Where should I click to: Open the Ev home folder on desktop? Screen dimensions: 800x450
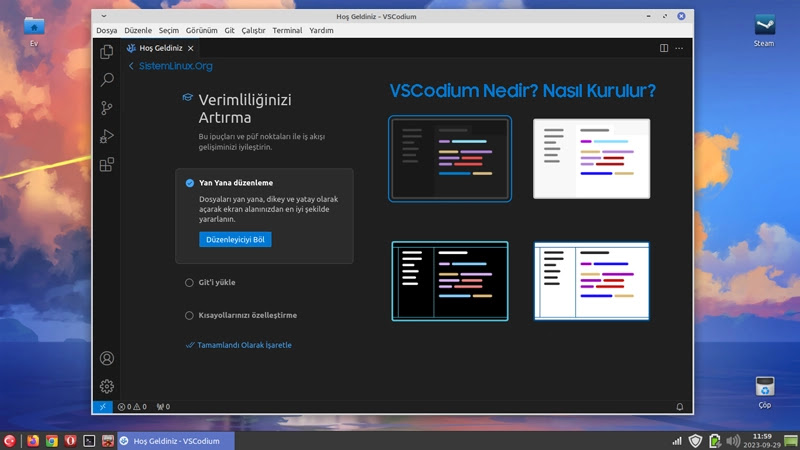(x=34, y=32)
